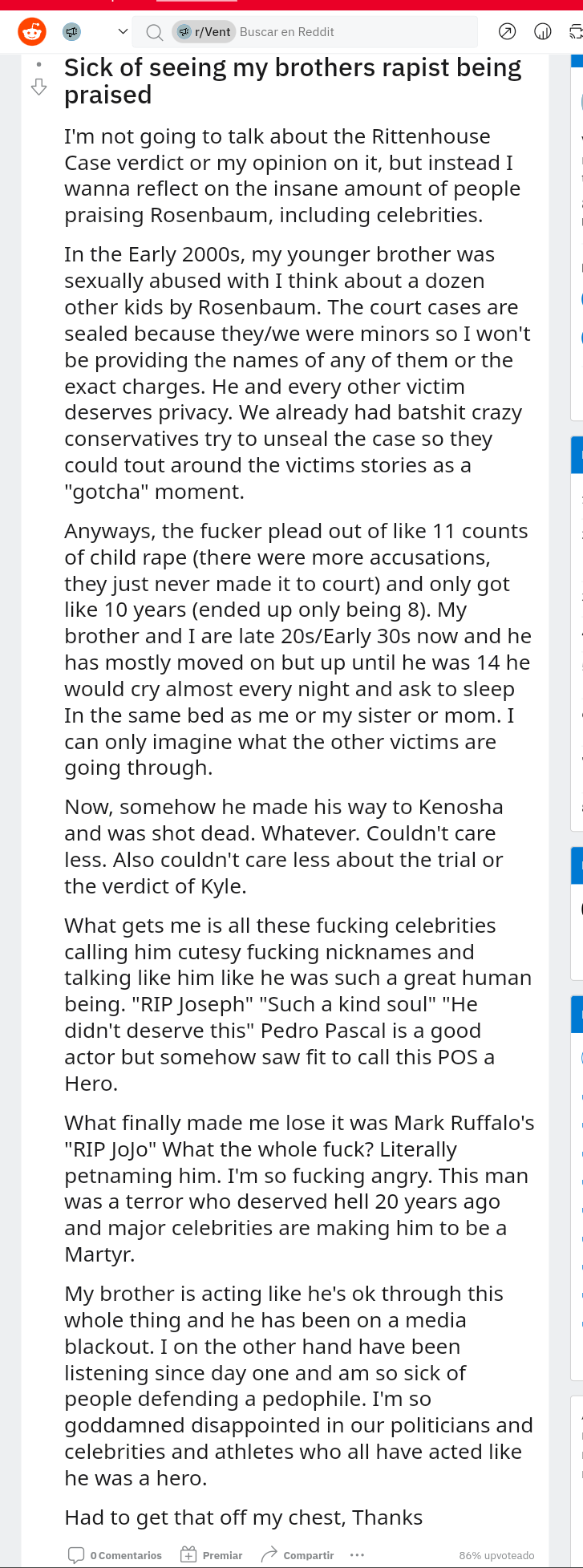Click the r/Vent megaphone community icon
This screenshot has width=583, height=1568.
click(71, 32)
